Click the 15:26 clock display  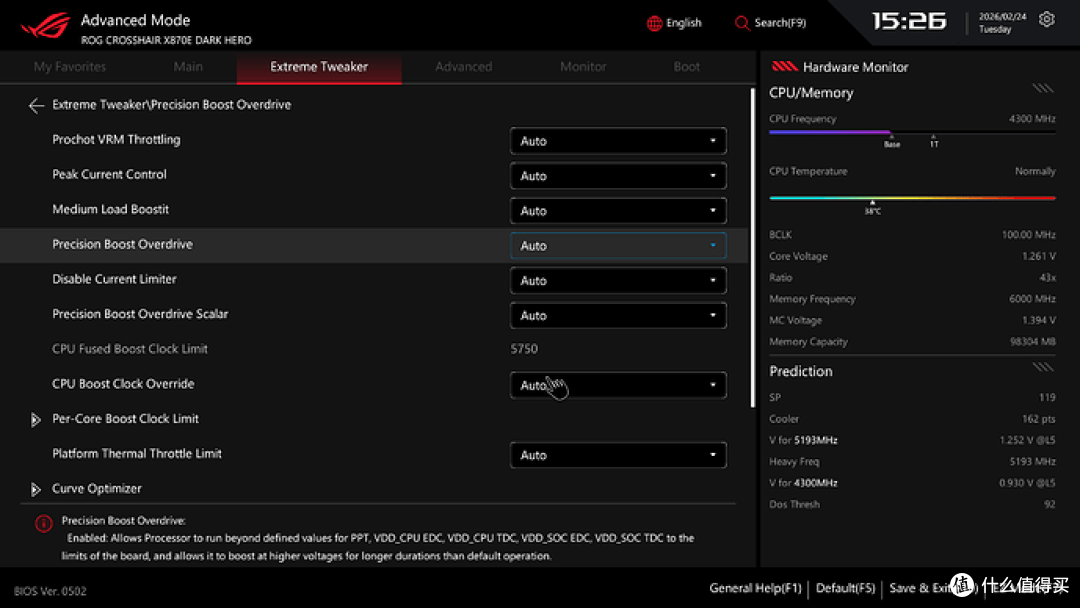tap(909, 21)
